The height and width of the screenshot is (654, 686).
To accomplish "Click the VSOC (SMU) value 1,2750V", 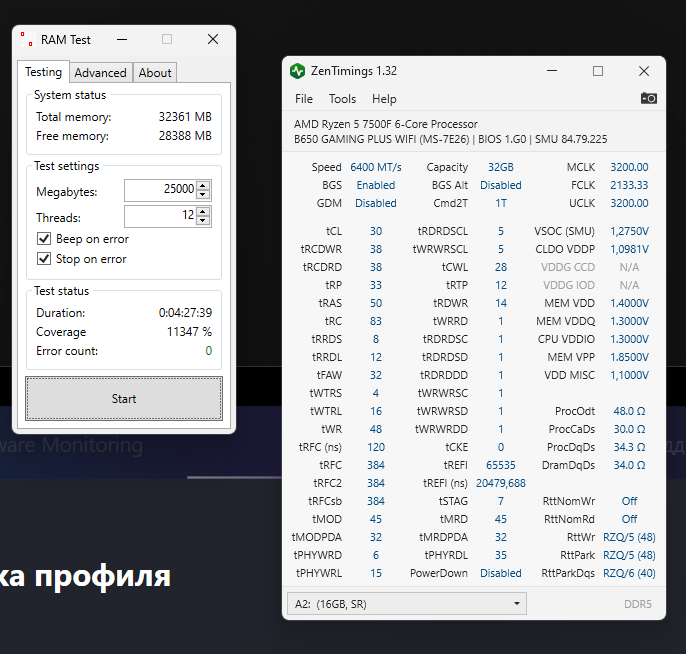I will [x=629, y=231].
